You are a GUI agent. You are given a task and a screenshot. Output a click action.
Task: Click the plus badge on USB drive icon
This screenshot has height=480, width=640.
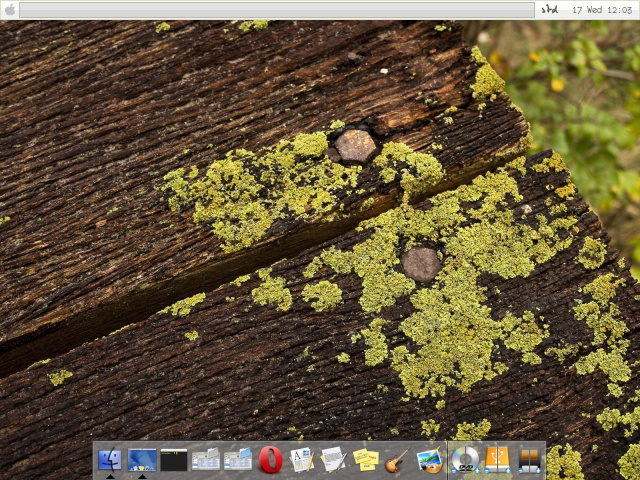tap(508, 470)
